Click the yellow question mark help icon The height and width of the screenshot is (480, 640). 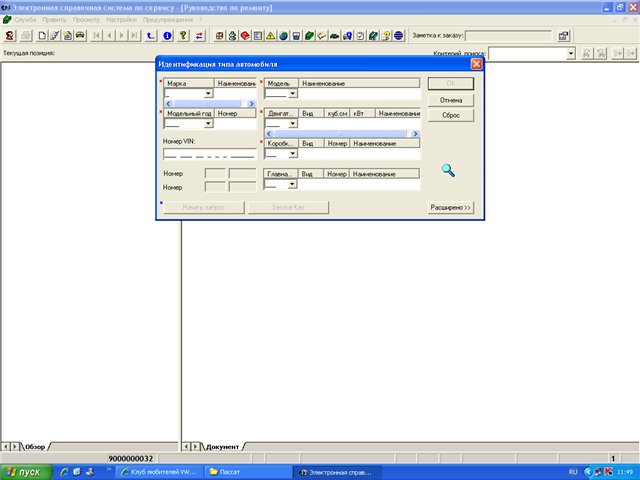click(x=183, y=36)
